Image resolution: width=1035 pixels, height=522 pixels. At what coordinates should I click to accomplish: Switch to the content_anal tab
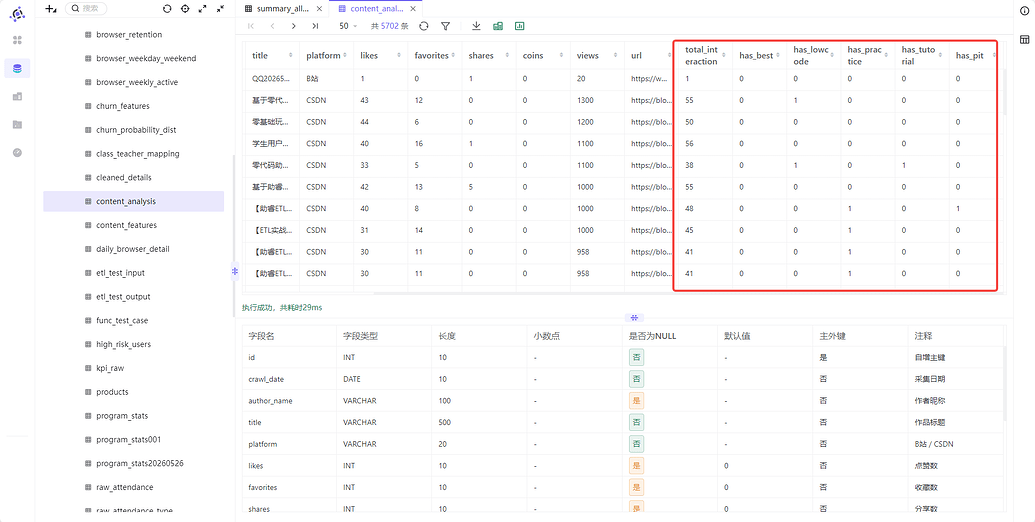coord(376,9)
